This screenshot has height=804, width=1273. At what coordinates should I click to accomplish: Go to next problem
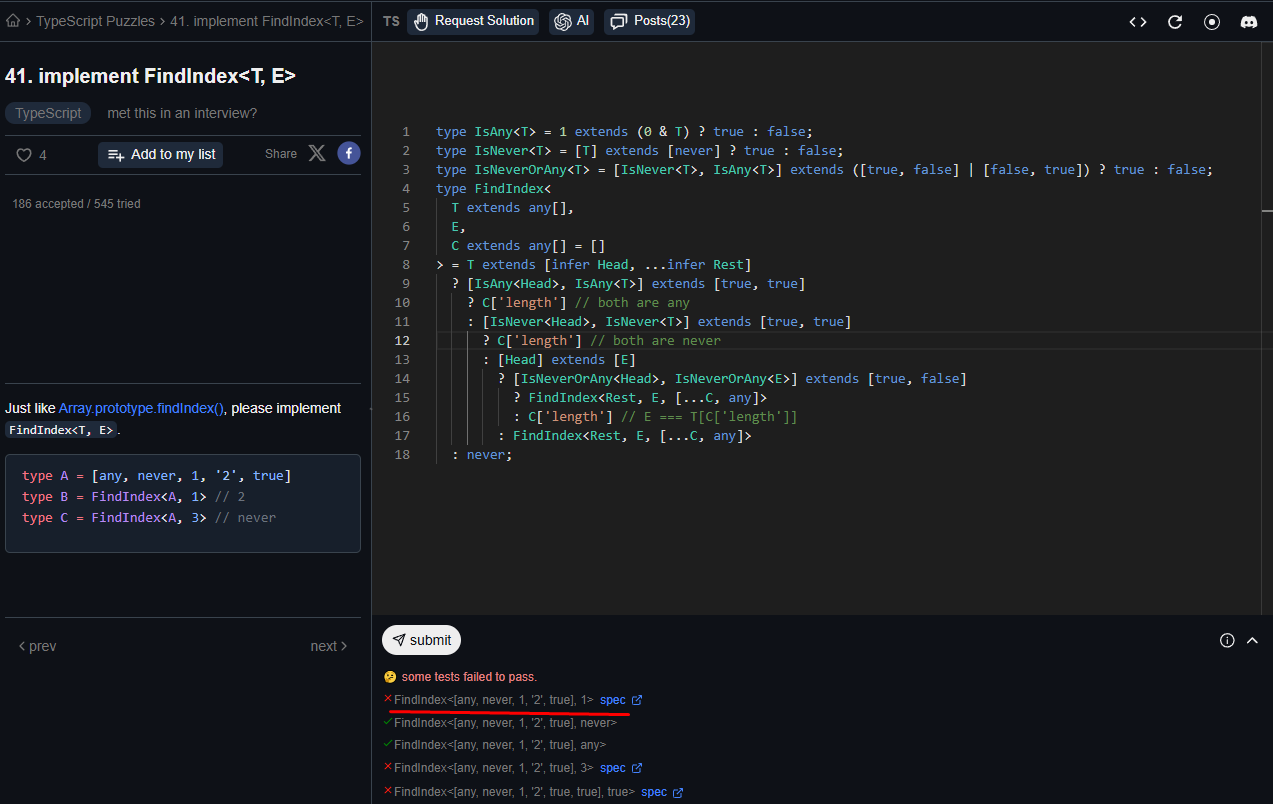[328, 646]
